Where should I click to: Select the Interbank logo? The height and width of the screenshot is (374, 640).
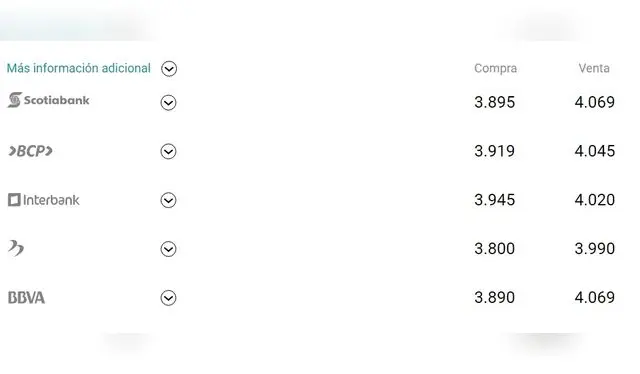pos(44,200)
